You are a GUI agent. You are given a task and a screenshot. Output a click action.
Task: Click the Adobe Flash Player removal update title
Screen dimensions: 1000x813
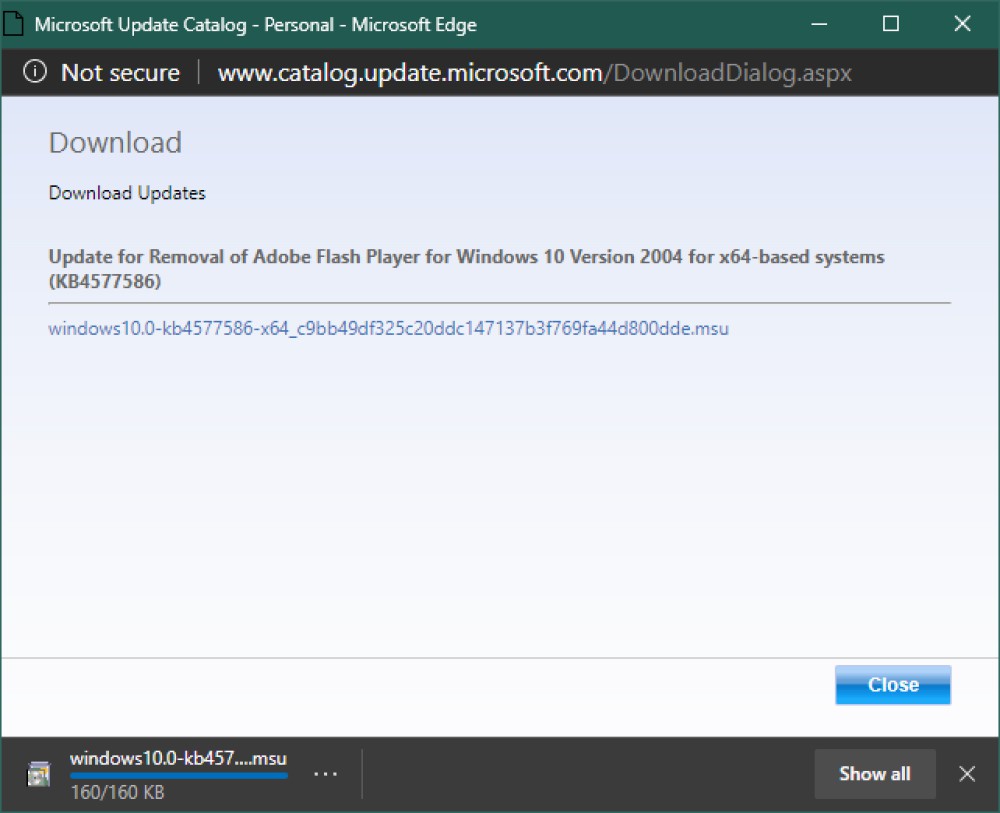[x=466, y=268]
